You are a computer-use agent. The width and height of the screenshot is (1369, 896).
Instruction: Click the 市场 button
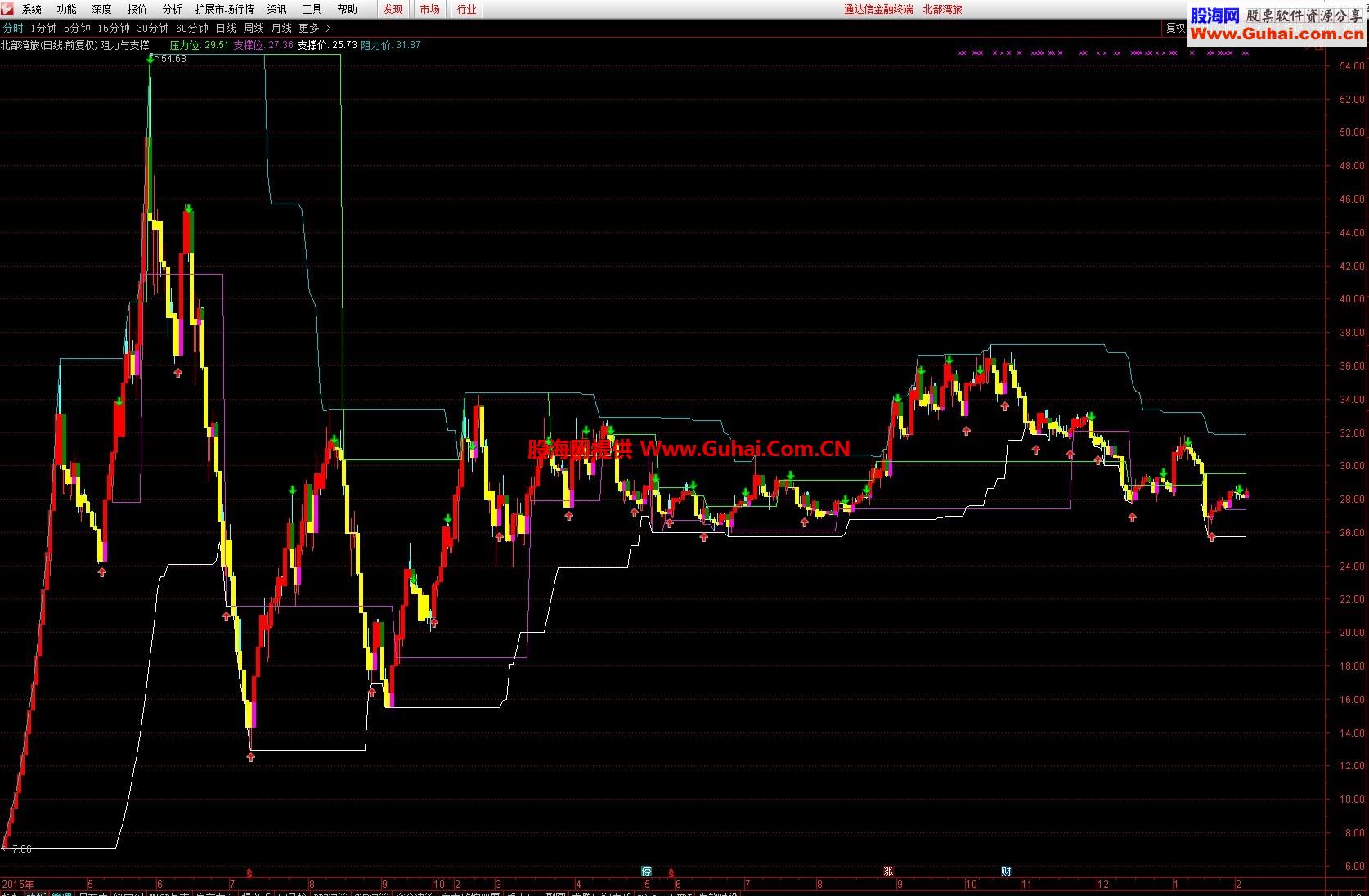pos(430,9)
